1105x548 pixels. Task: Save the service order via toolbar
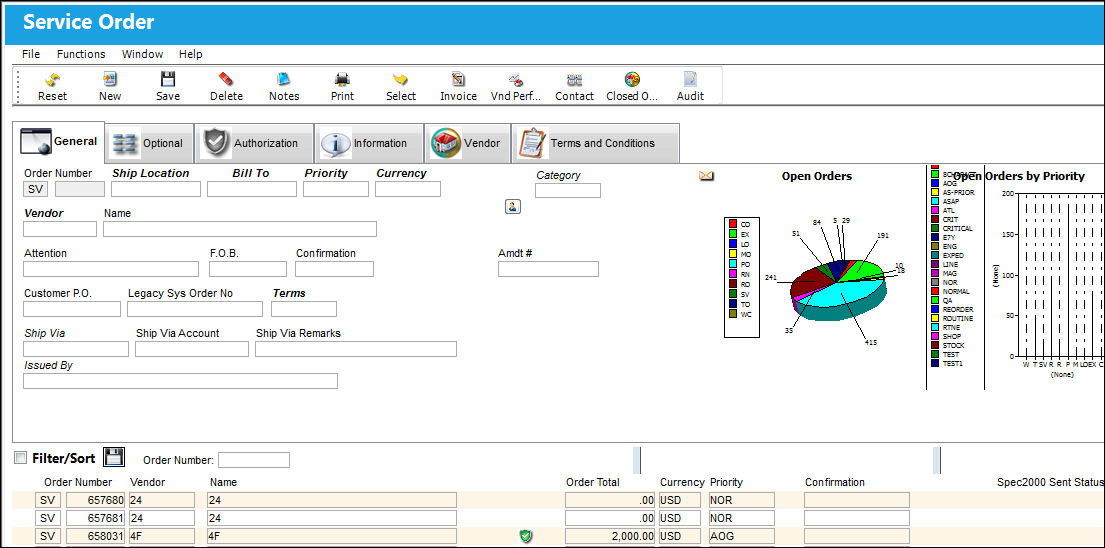[x=168, y=80]
